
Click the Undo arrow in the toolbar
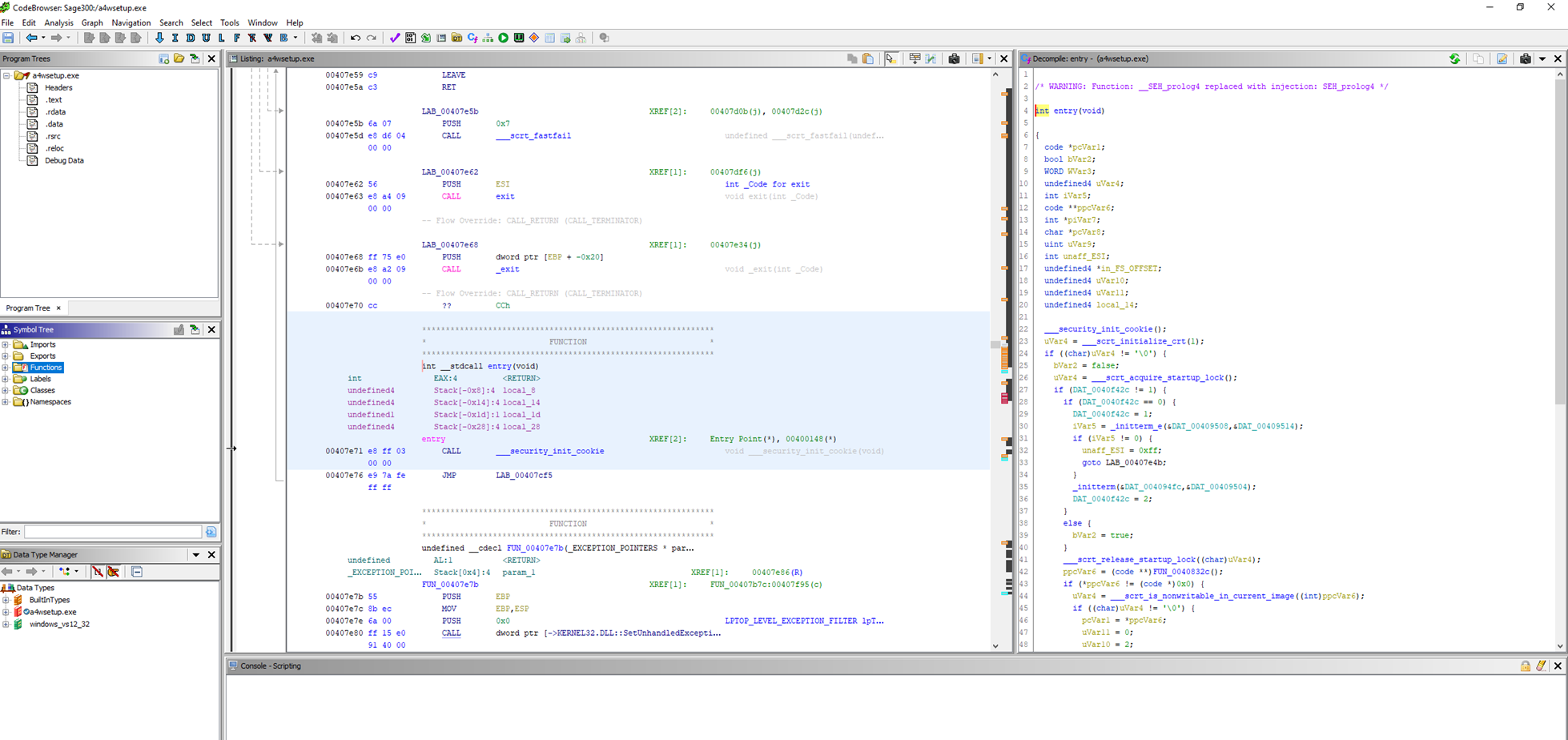tap(355, 38)
